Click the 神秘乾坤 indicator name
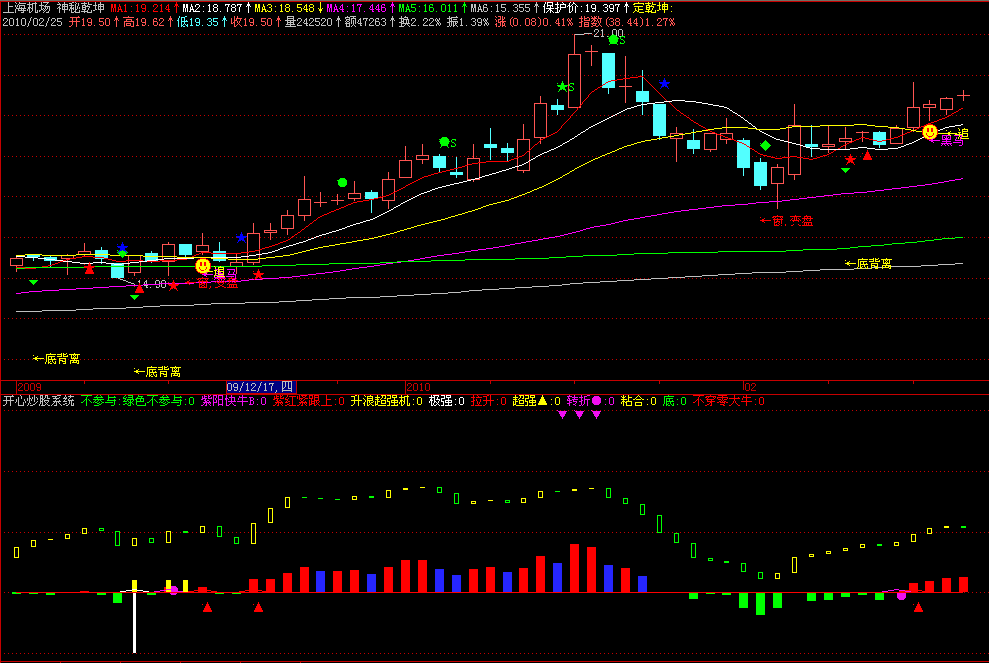 click(82, 7)
